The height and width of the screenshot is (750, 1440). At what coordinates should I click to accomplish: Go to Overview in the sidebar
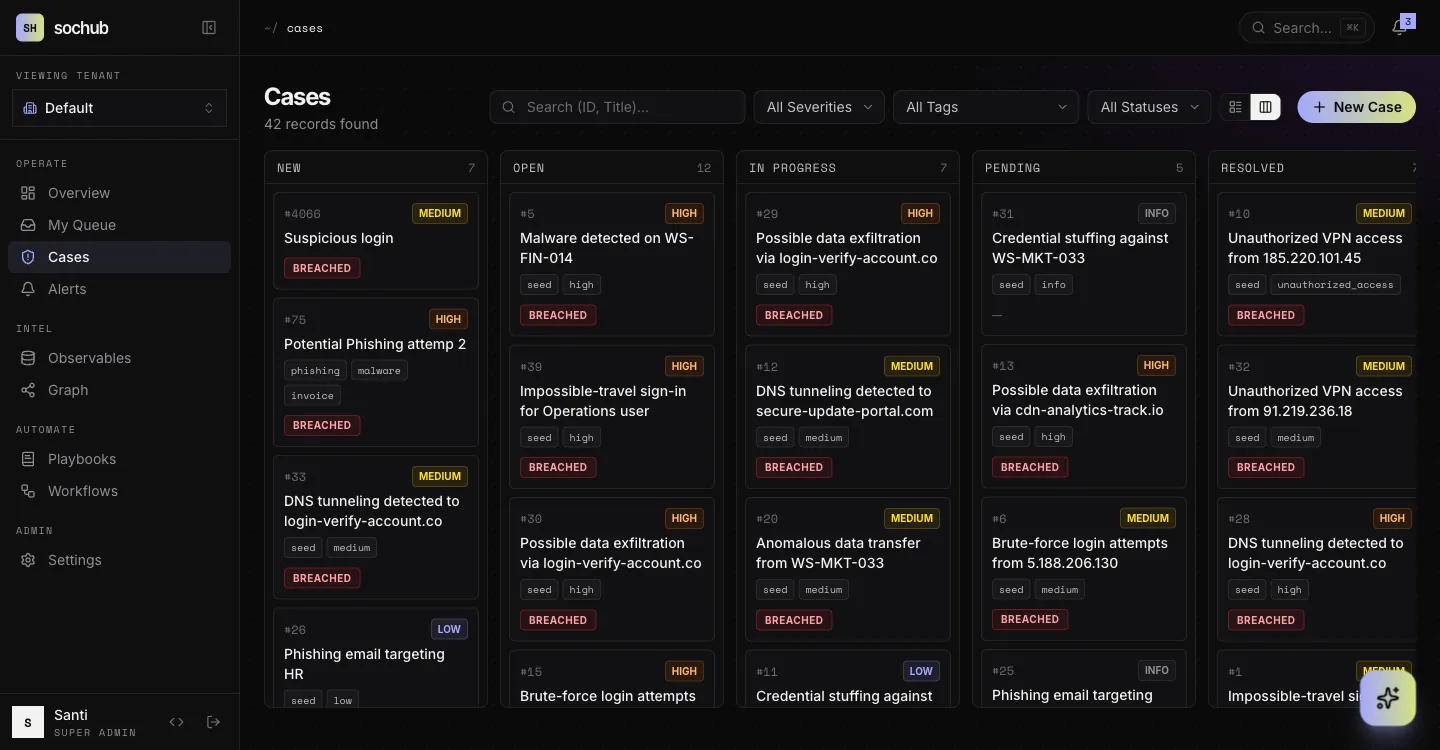119,193
